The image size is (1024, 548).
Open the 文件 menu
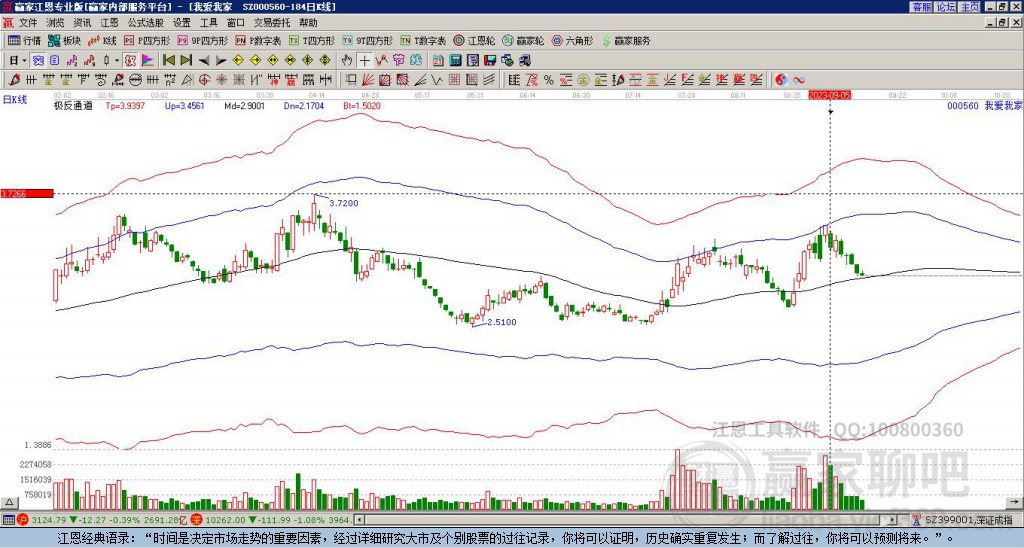(28, 23)
